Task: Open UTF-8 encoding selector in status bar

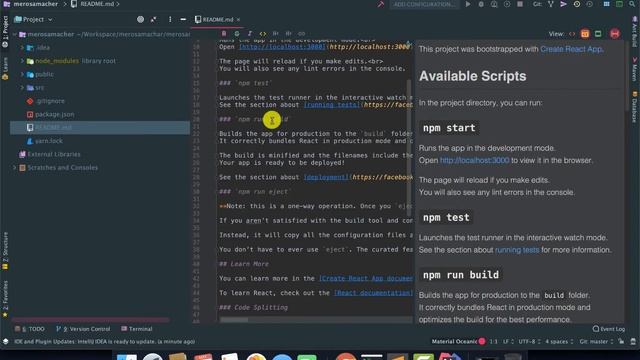Action: [x=529, y=341]
